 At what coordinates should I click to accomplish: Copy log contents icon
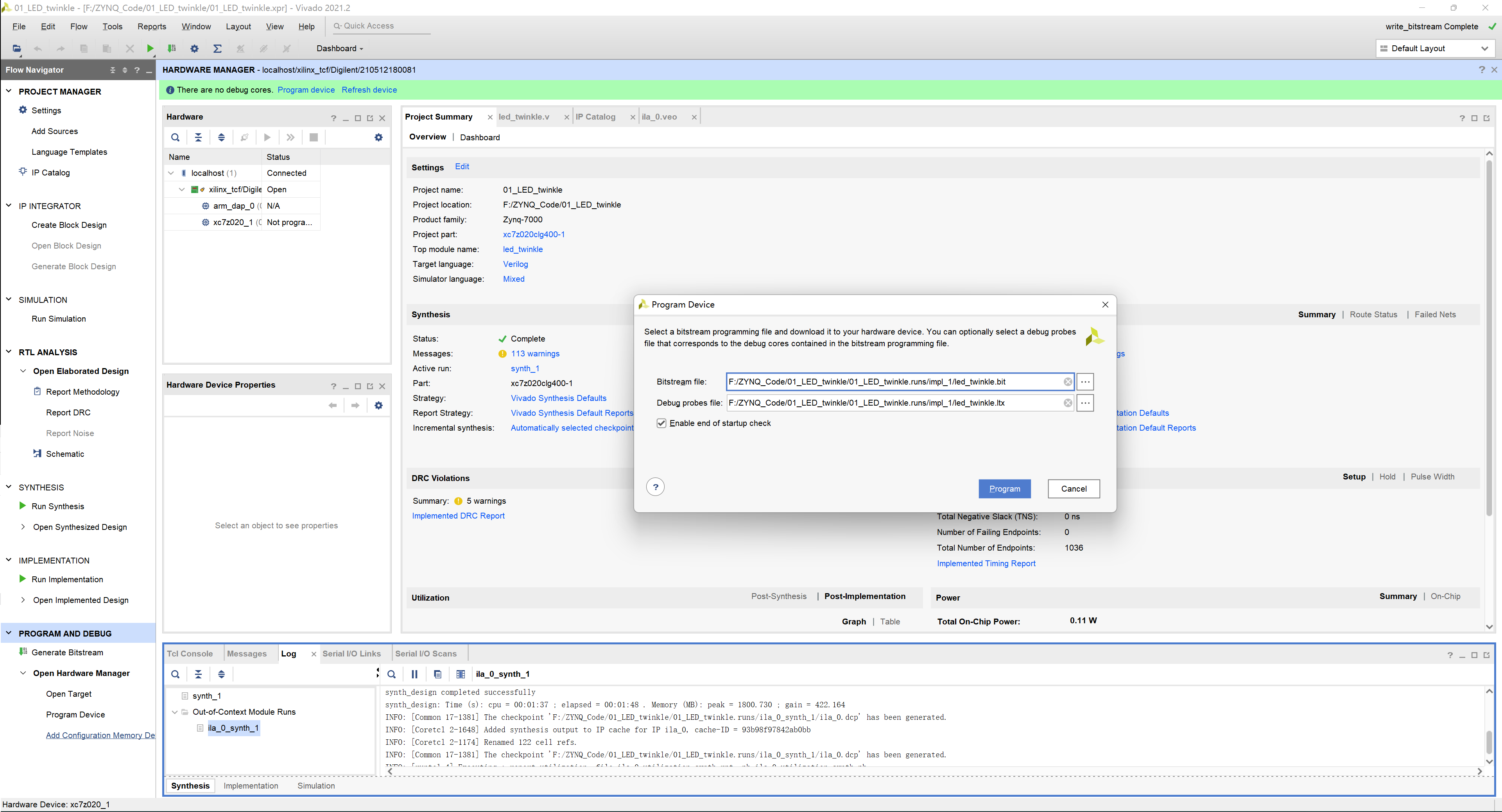437,674
